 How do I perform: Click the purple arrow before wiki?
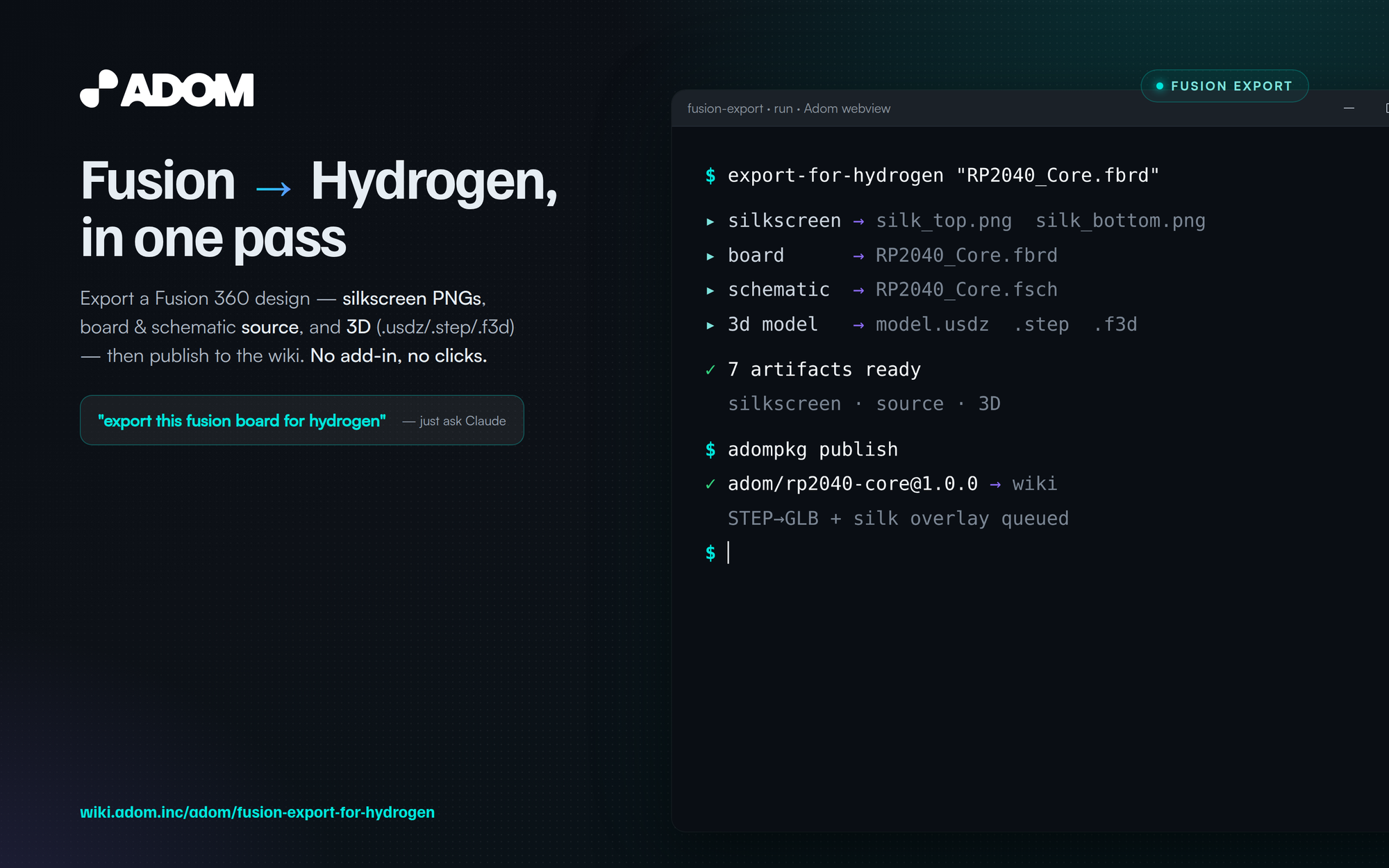pos(995,485)
